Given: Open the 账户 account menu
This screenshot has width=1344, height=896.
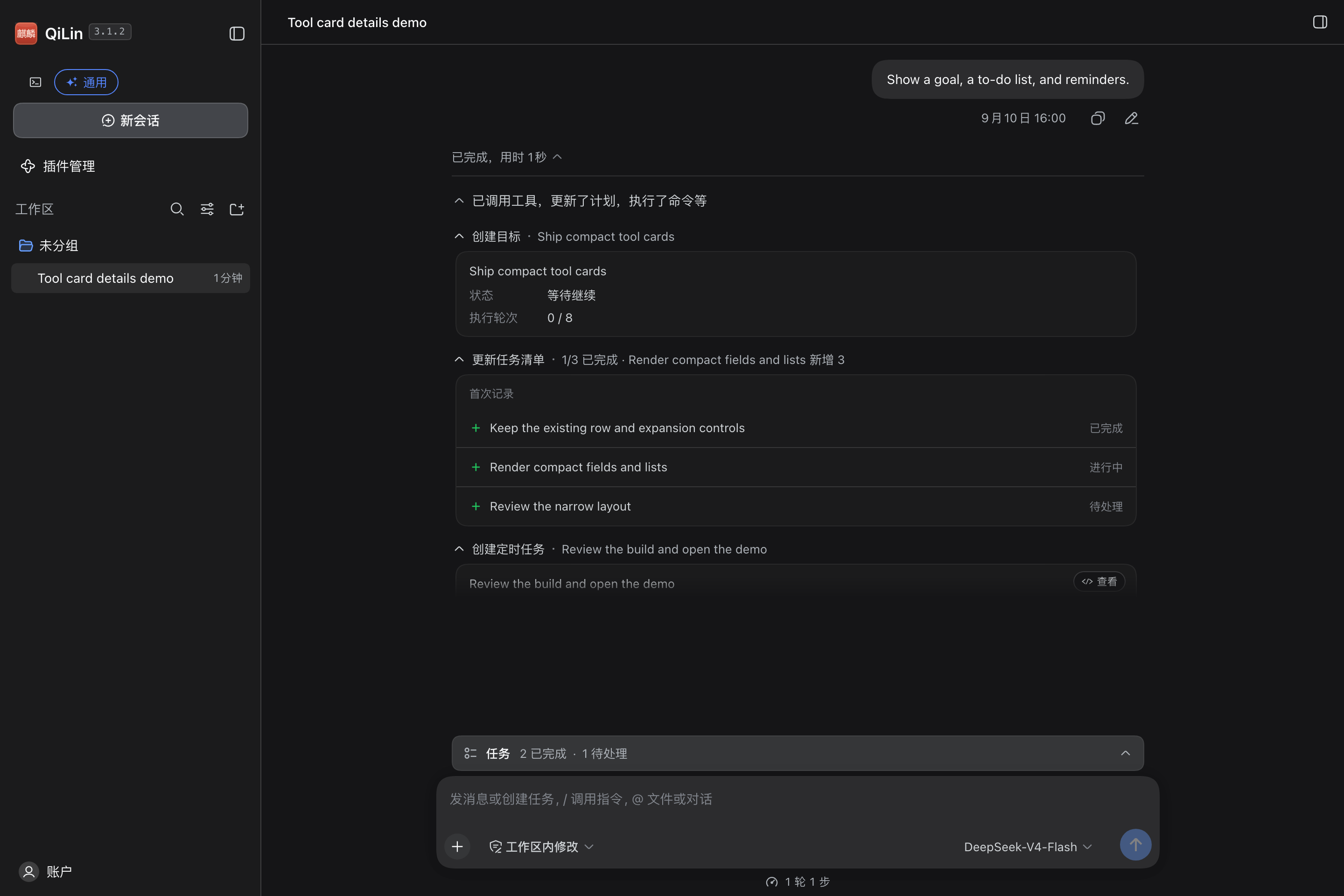Looking at the screenshot, I should (x=45, y=871).
